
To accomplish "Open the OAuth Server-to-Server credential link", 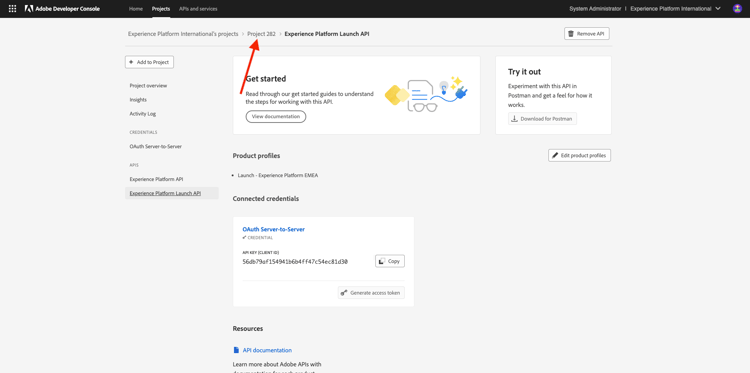I will pos(274,229).
